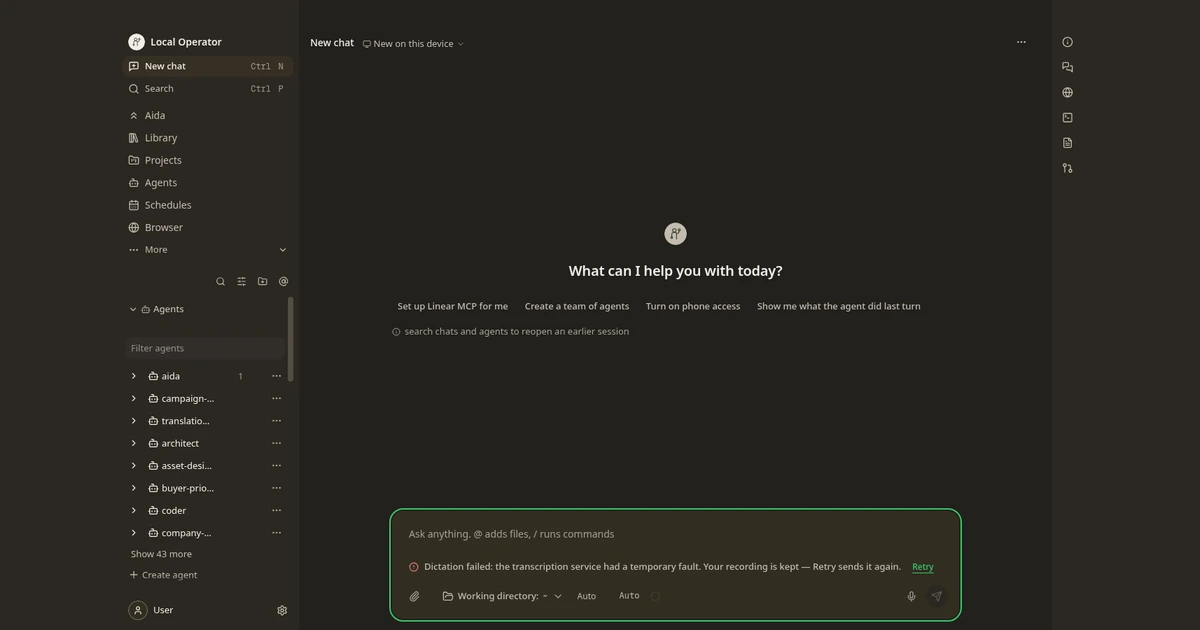Select the coder agent
Image resolution: width=1200 pixels, height=630 pixels.
coord(174,511)
